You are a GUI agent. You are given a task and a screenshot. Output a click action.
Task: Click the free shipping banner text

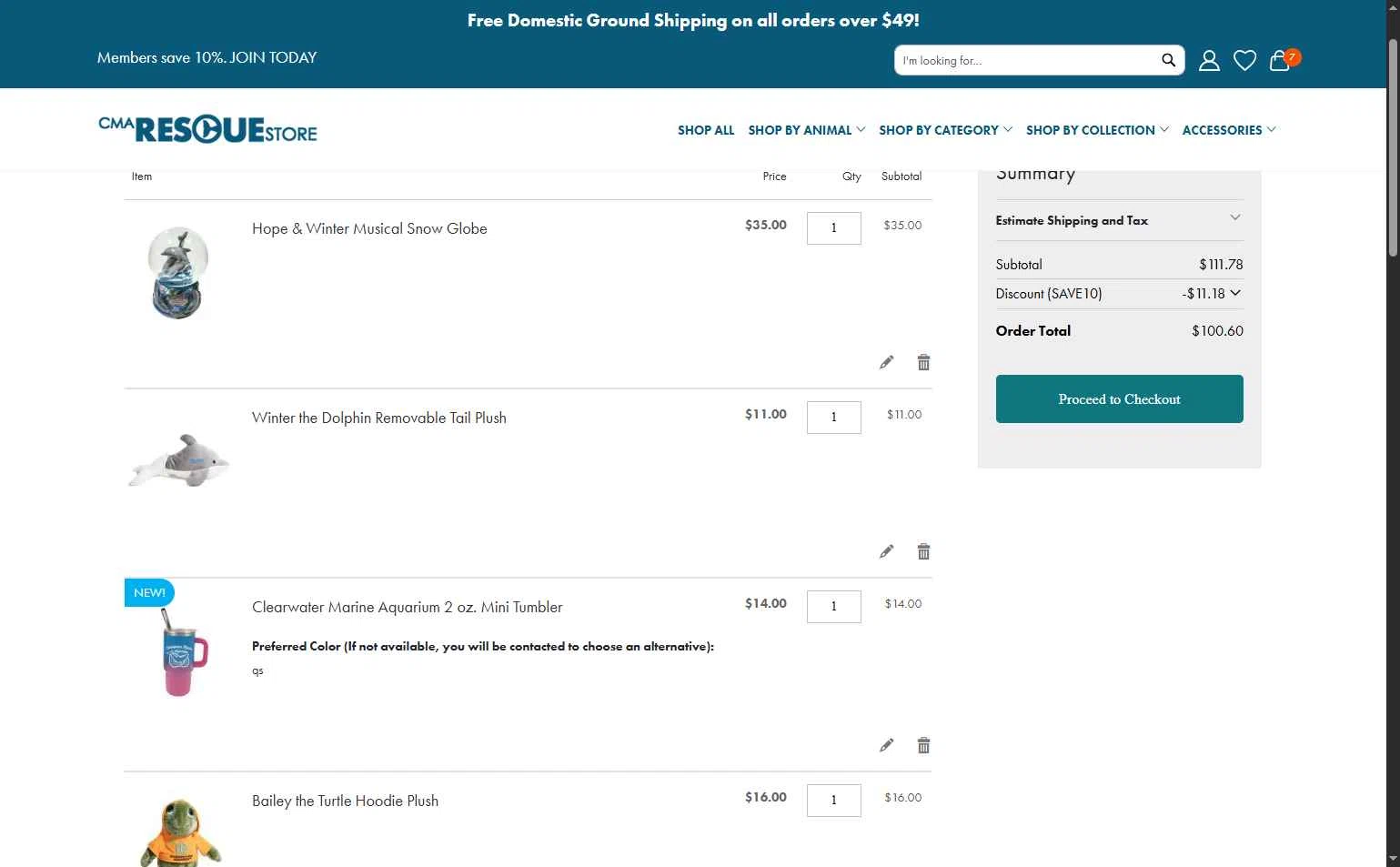click(x=693, y=20)
